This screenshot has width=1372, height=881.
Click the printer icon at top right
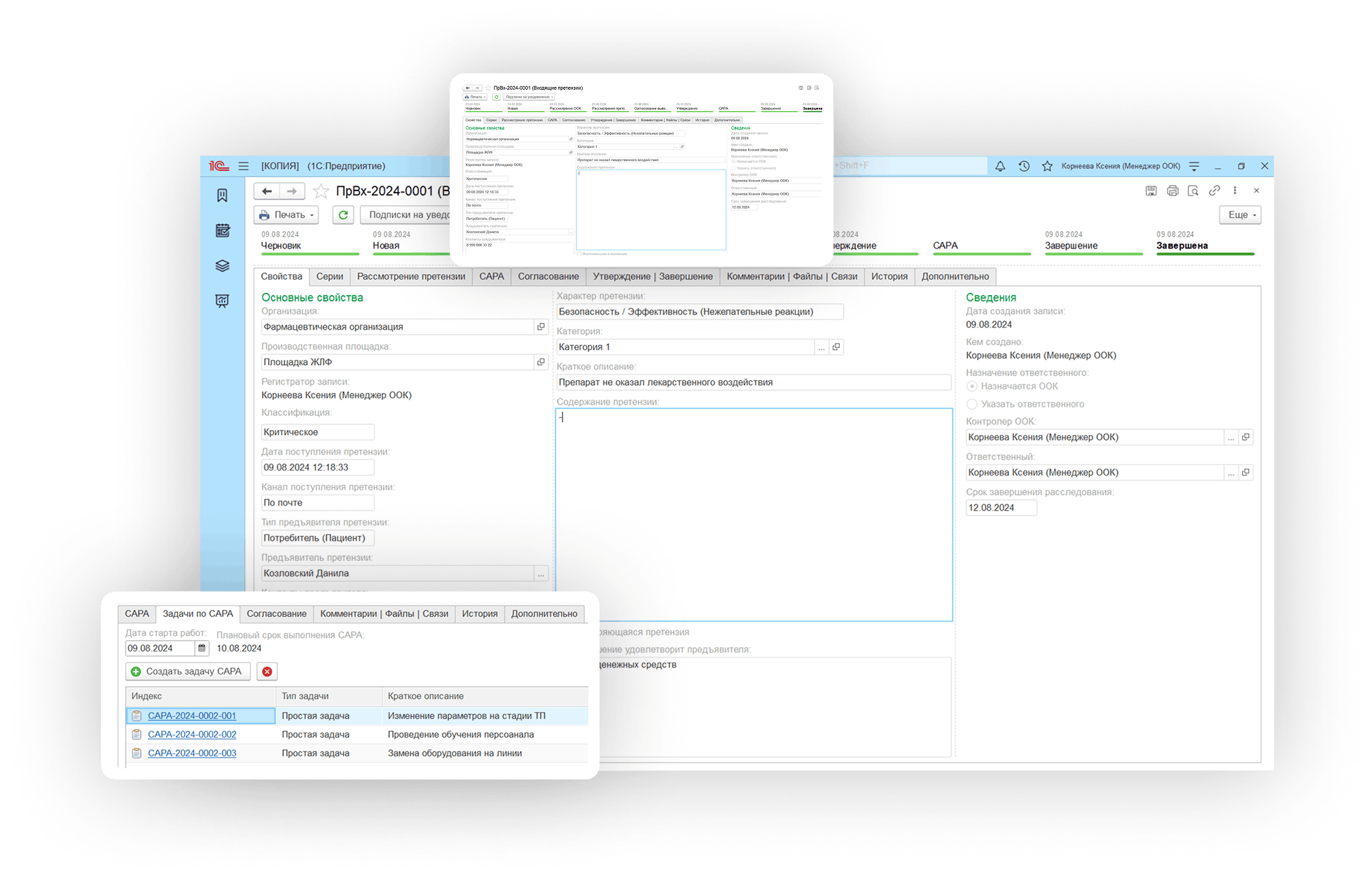(x=1172, y=190)
